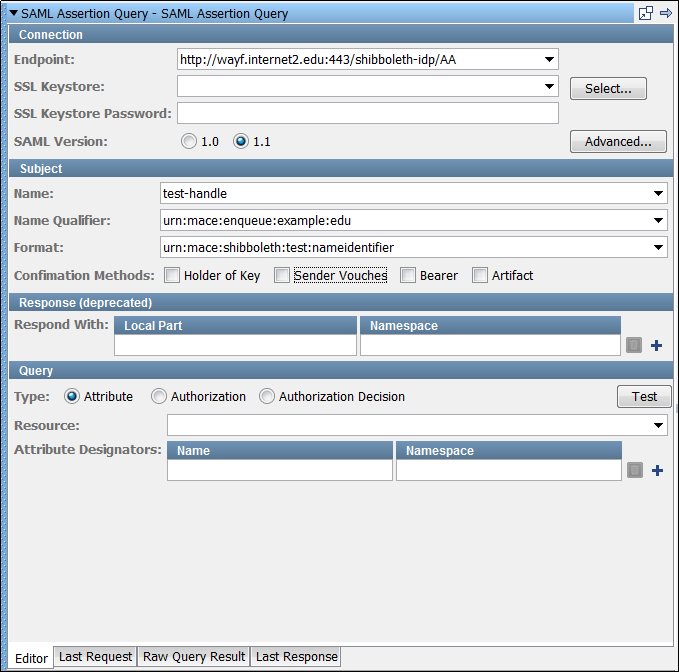Open the Raw Query Result tab
The width and height of the screenshot is (679, 672).
tap(194, 657)
